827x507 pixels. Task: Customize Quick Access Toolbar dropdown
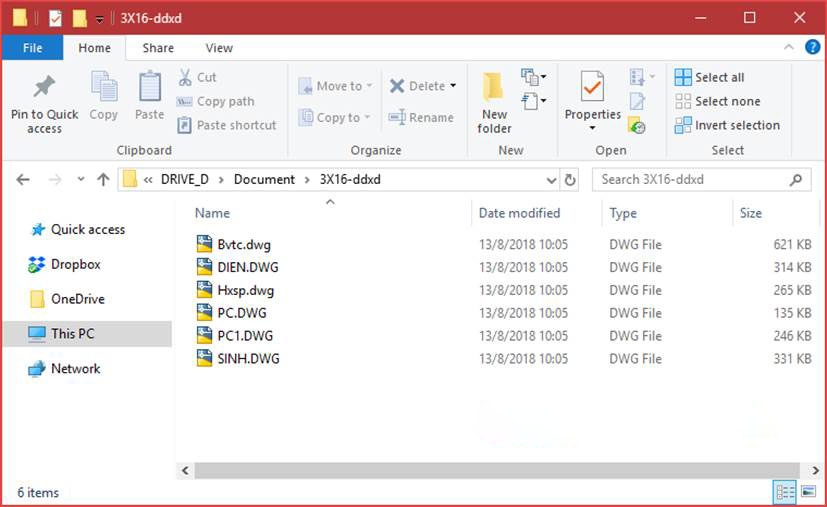99,20
